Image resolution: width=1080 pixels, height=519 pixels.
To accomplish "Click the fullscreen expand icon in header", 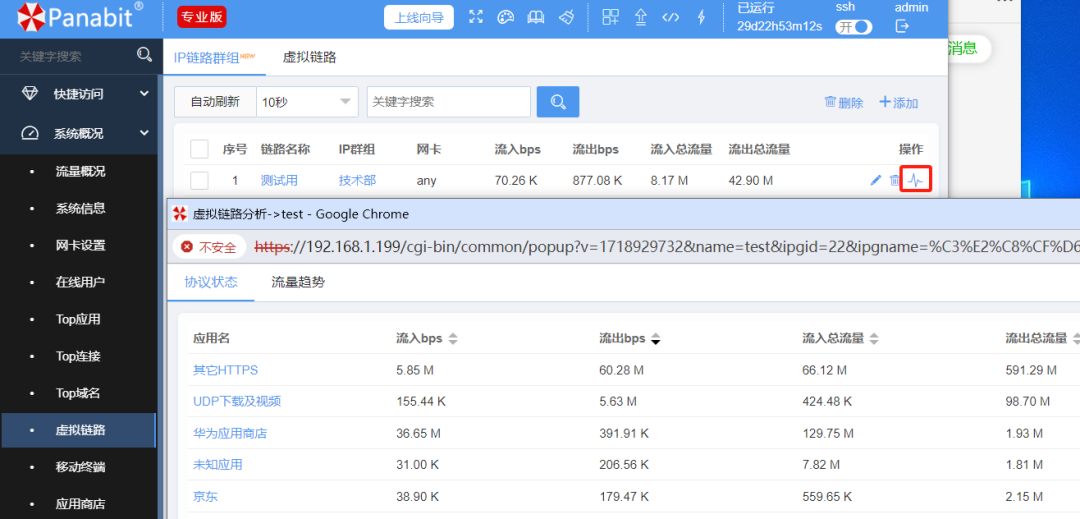I will 475,17.
